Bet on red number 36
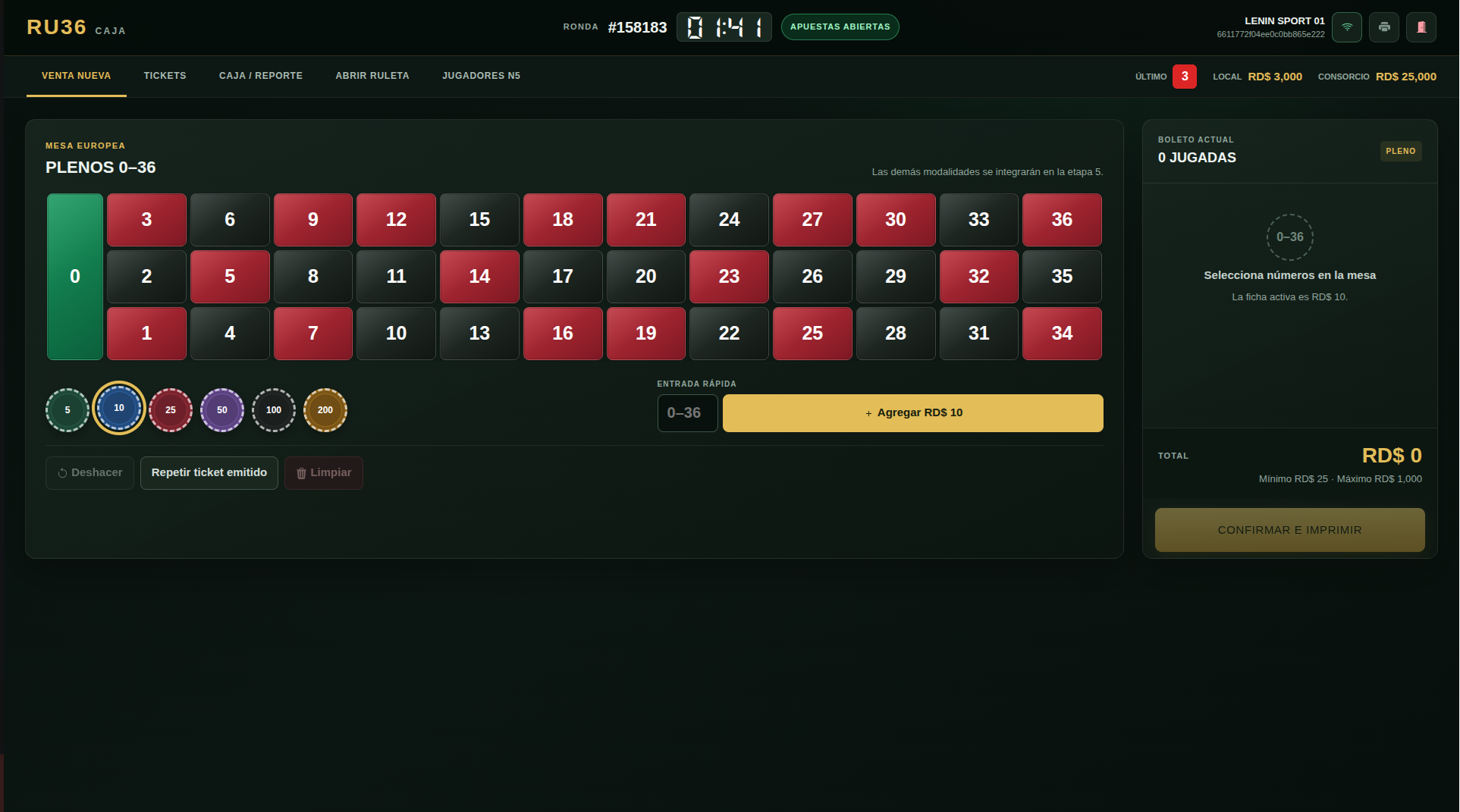The width and height of the screenshot is (1460, 812). (x=1062, y=220)
